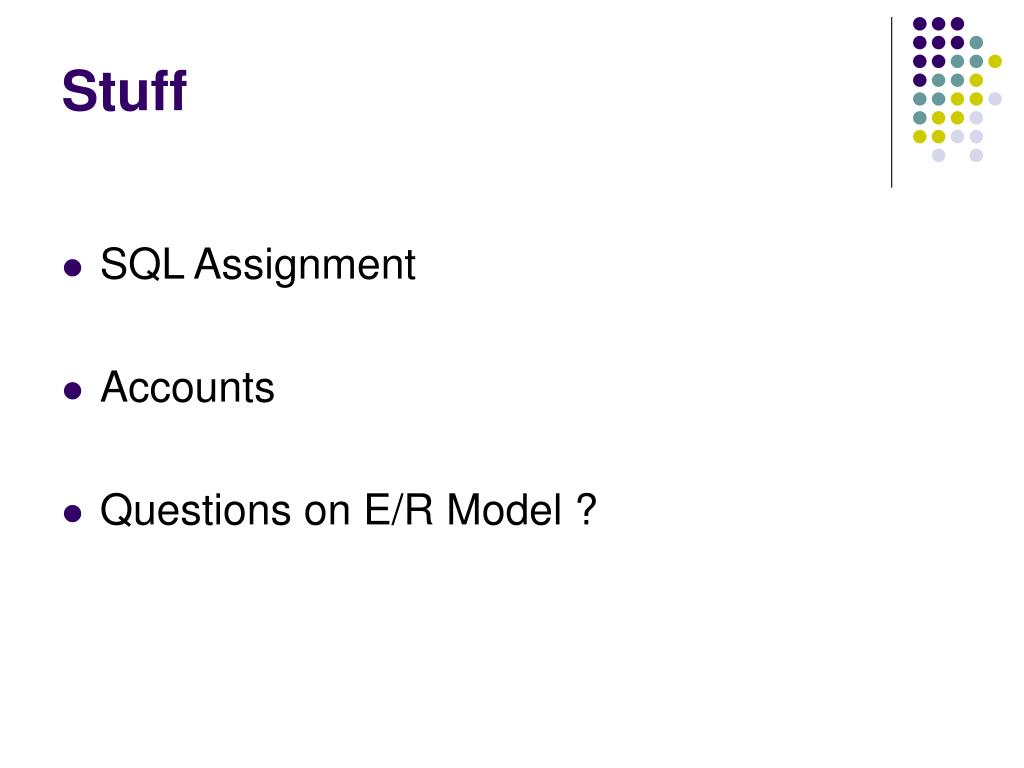This screenshot has width=1024, height=768.
Task: Click the vertical divider line near dot grid
Action: tap(891, 103)
